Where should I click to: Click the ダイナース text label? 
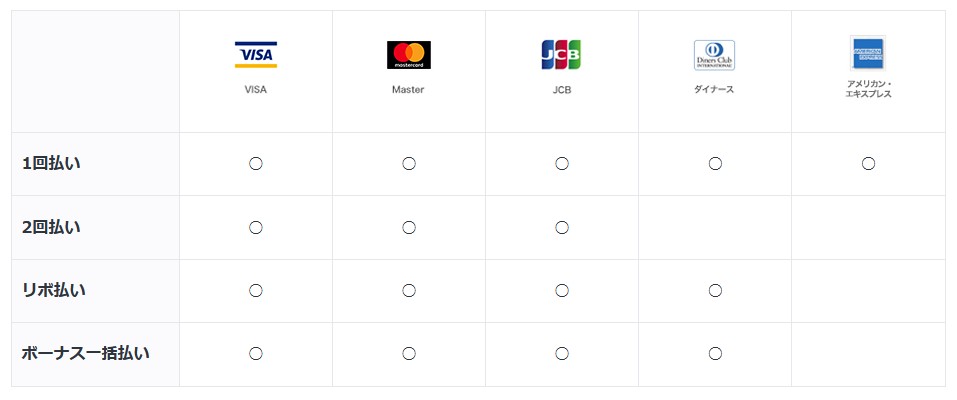point(714,89)
